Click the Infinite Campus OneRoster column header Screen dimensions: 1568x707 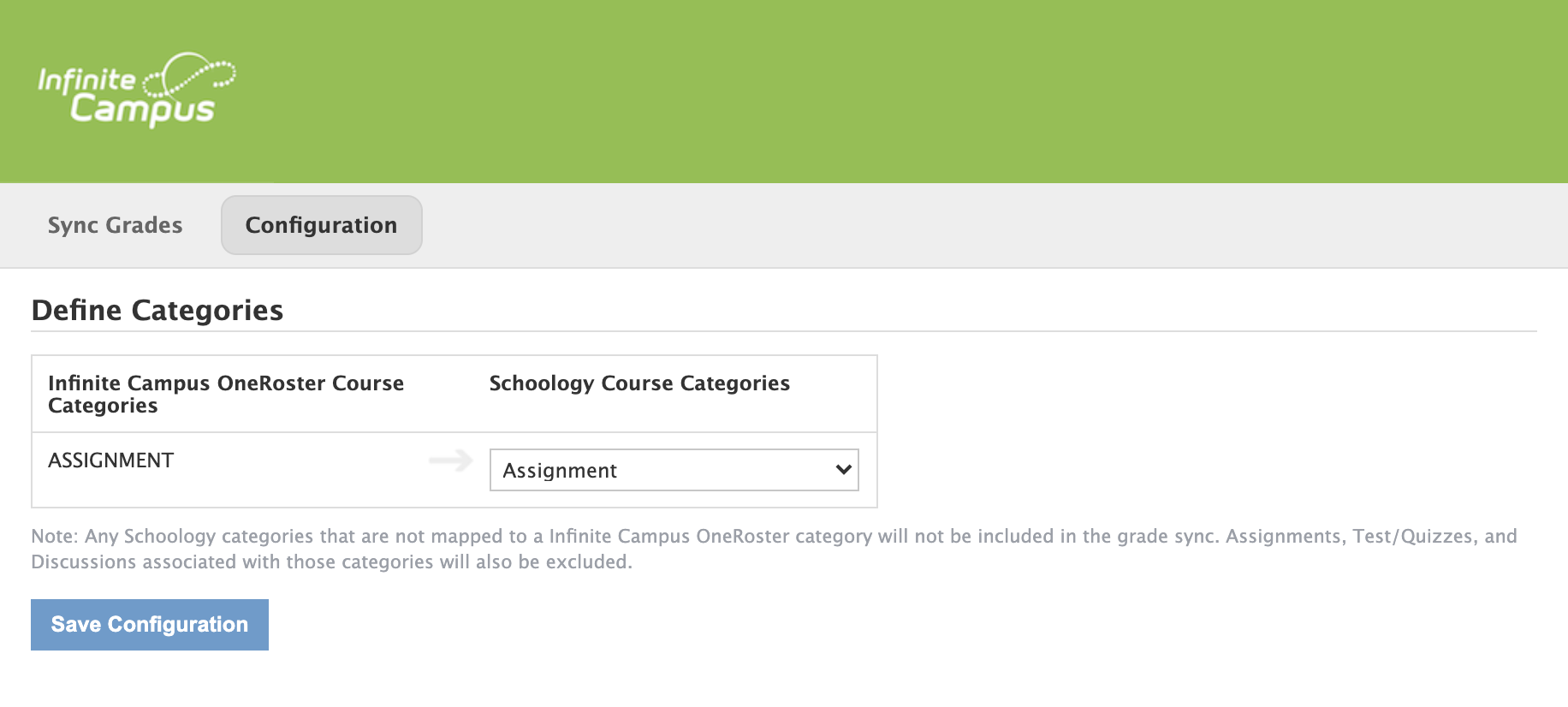[226, 394]
